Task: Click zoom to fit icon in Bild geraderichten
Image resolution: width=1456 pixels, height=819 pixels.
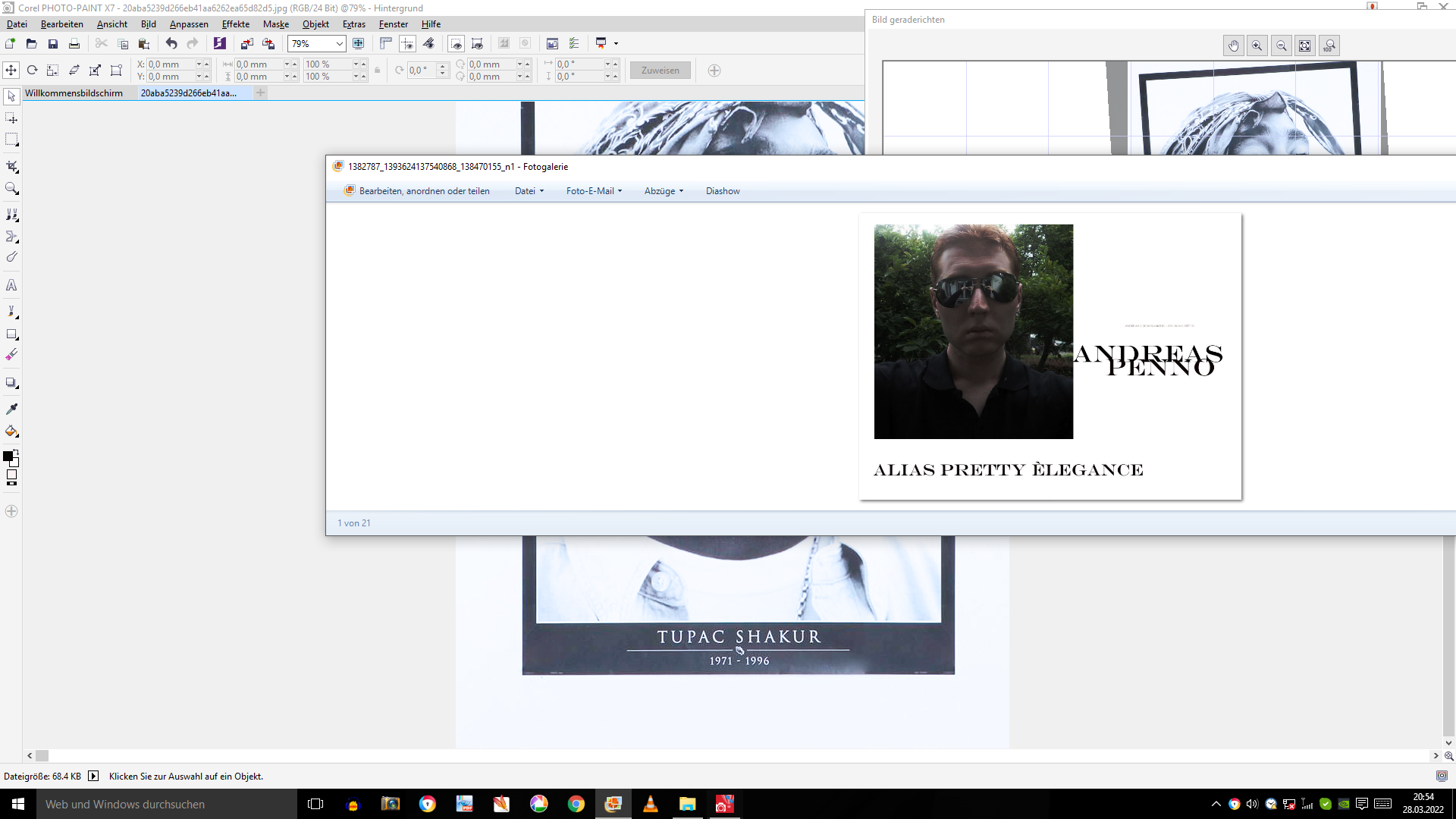Action: pyautogui.click(x=1305, y=46)
